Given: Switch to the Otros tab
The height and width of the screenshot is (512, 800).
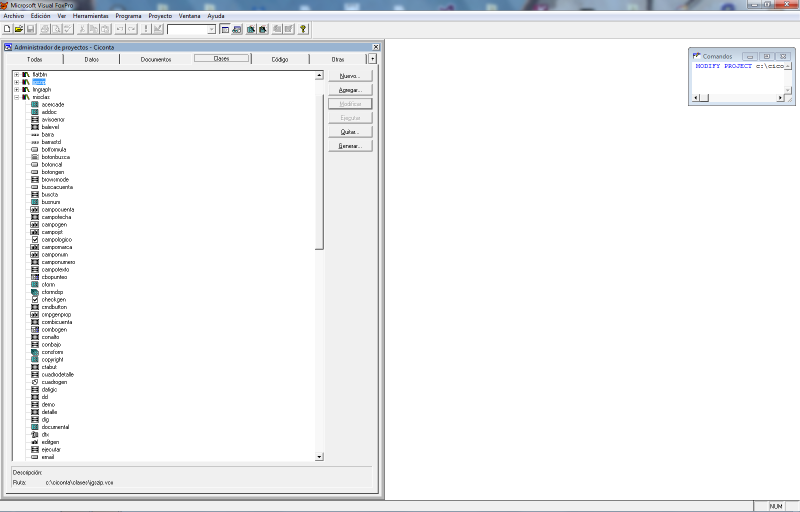Looking at the screenshot, I should pos(338,60).
